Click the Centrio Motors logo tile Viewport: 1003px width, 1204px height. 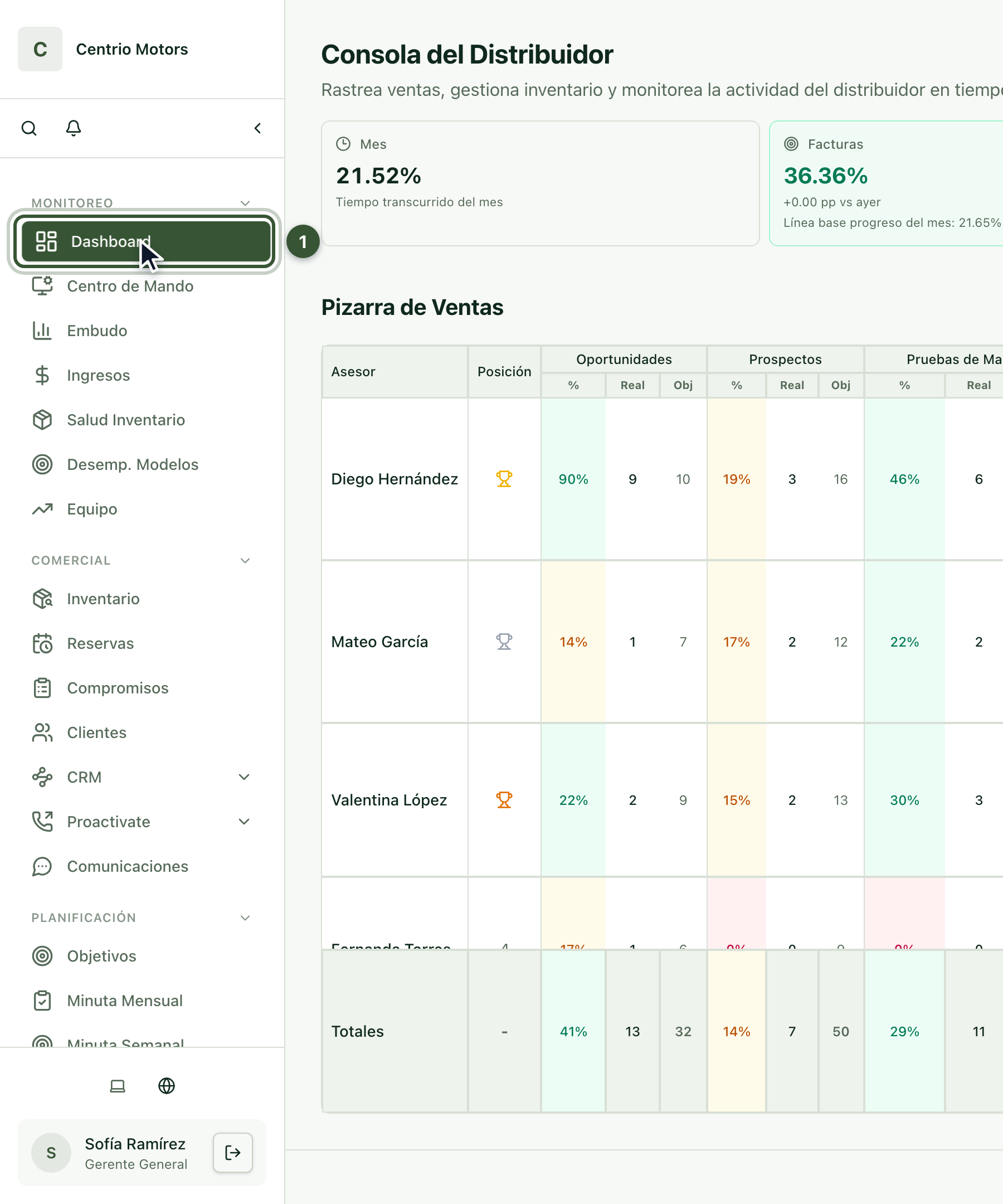pyautogui.click(x=40, y=49)
